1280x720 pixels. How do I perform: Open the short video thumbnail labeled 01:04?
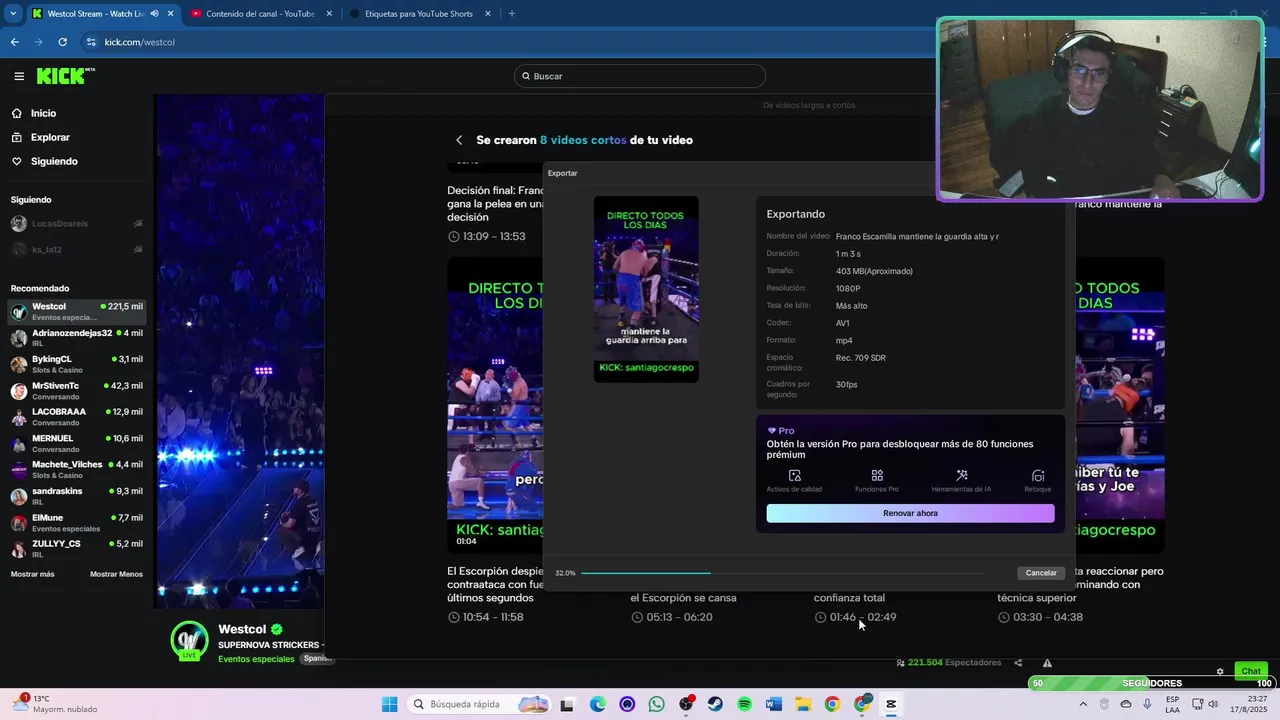(x=495, y=405)
